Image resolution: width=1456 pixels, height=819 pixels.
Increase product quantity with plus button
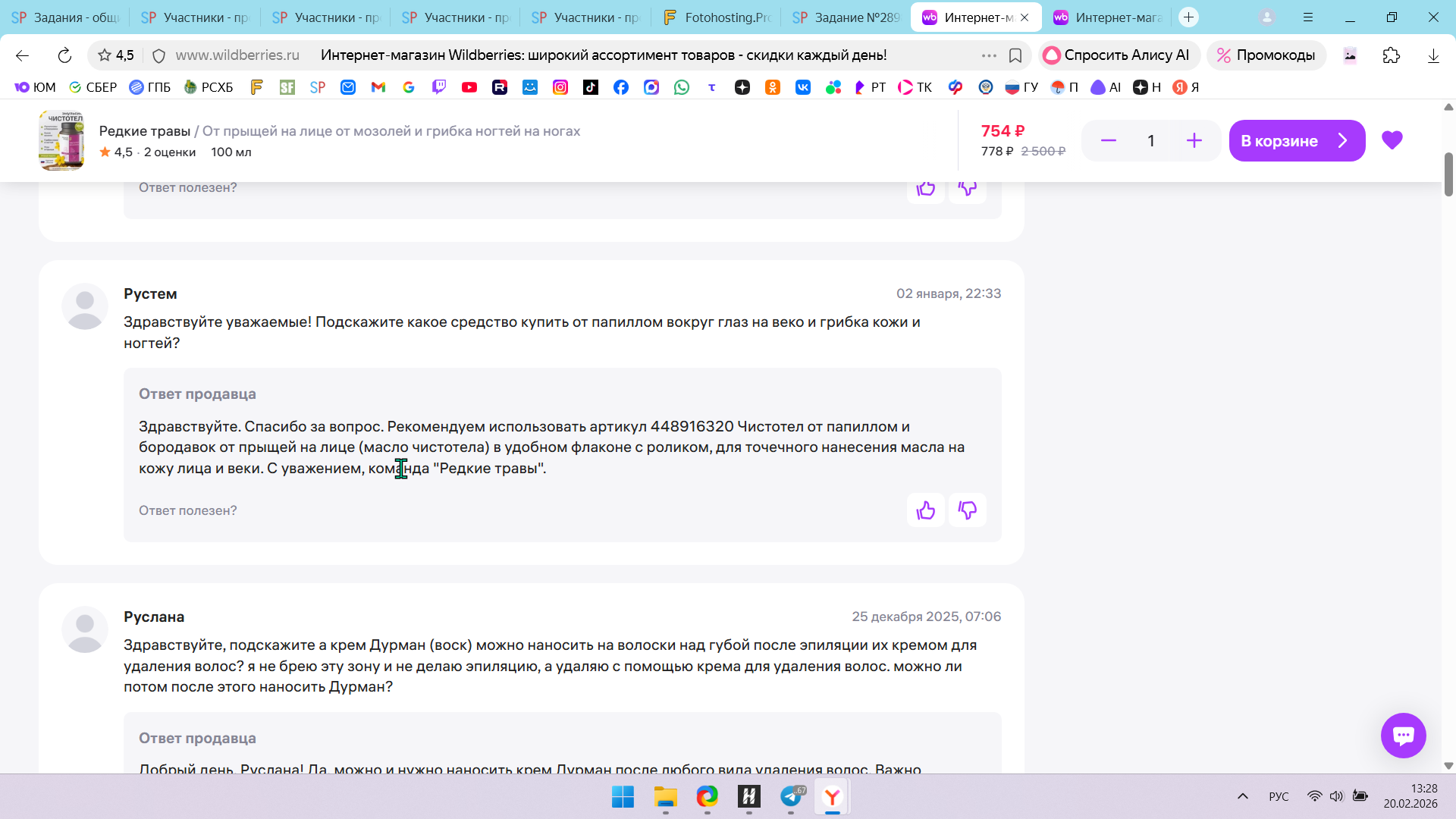click(1194, 141)
